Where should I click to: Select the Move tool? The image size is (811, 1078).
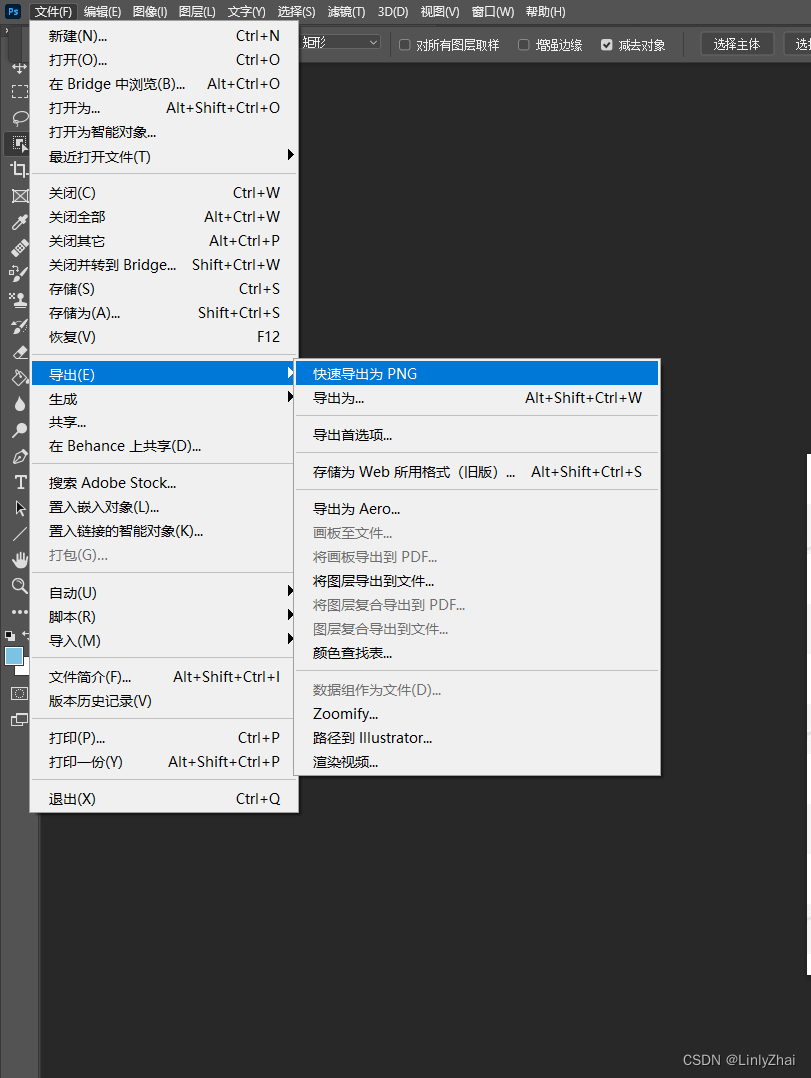[x=19, y=68]
